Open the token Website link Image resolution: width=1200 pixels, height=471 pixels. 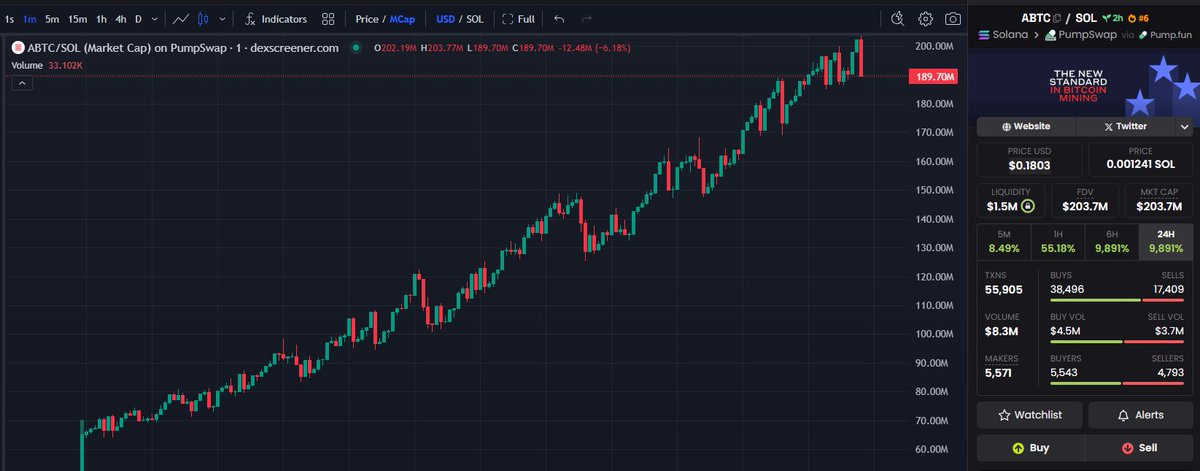[x=1027, y=126]
